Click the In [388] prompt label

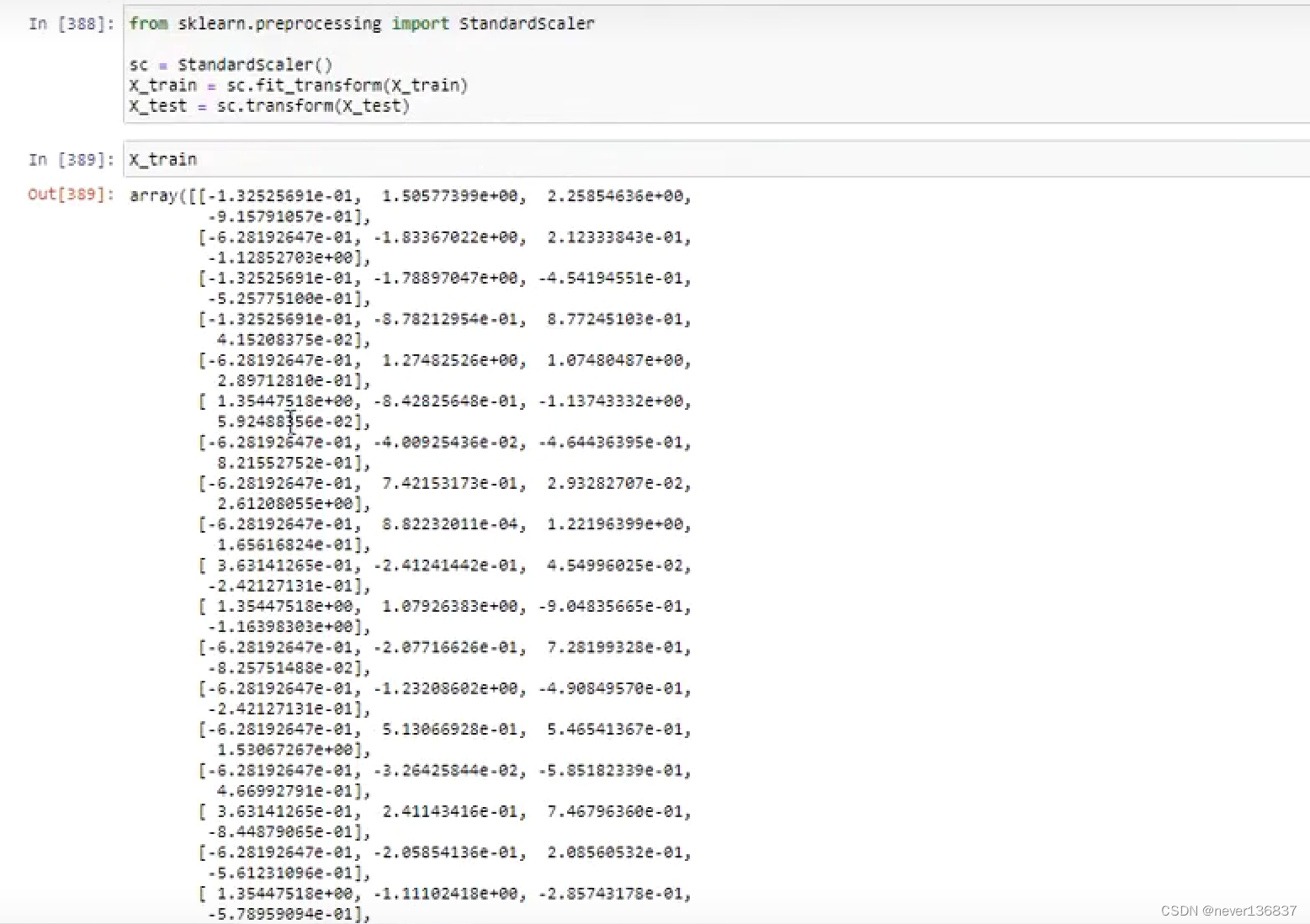pos(70,24)
